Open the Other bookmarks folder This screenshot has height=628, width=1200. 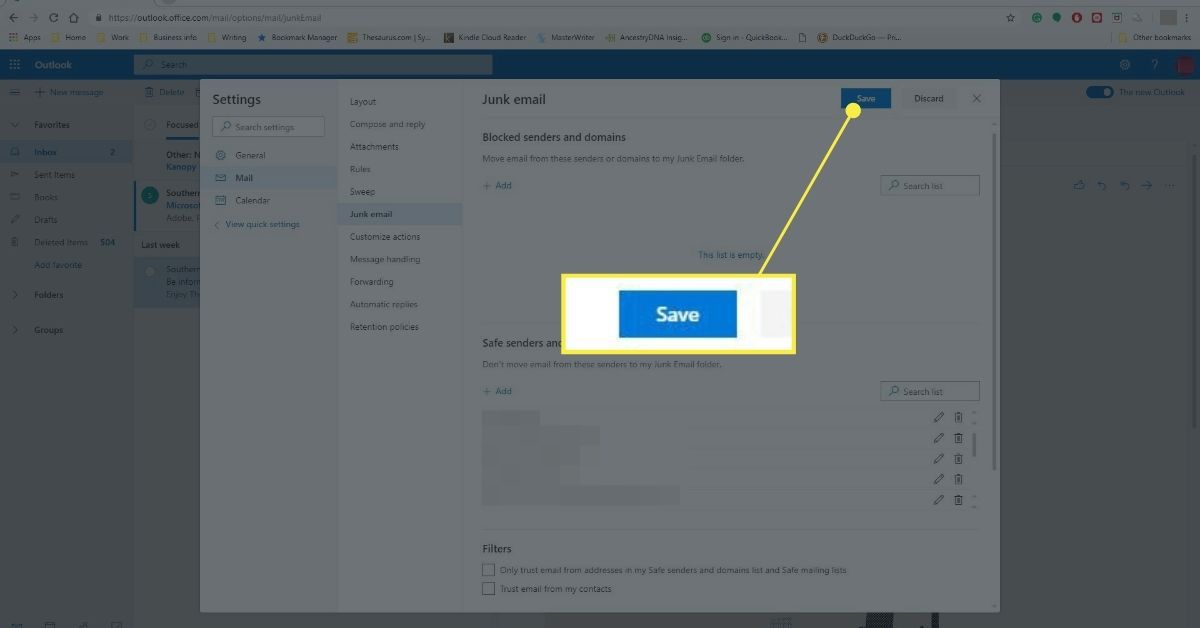1154,37
